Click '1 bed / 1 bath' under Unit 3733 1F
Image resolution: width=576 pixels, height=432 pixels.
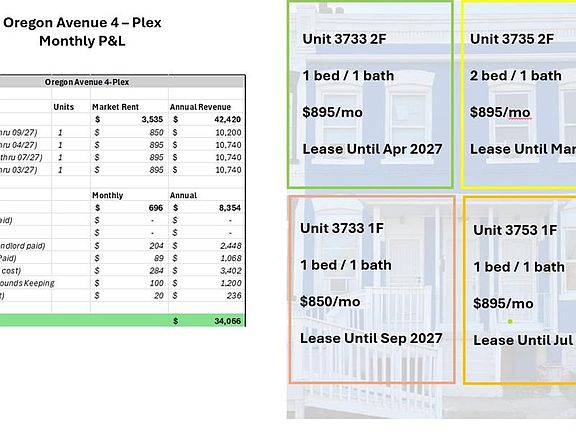346,265
